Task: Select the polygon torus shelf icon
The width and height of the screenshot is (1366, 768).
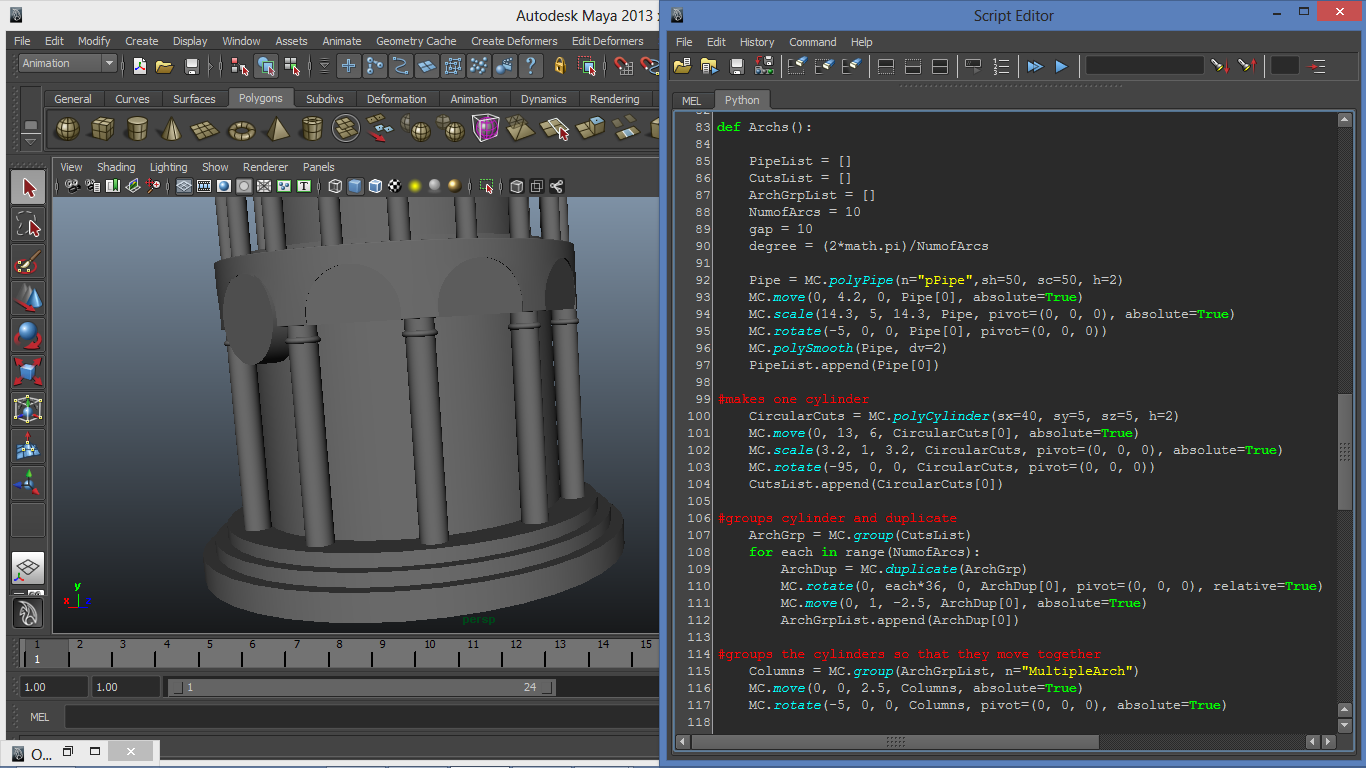Action: point(241,129)
